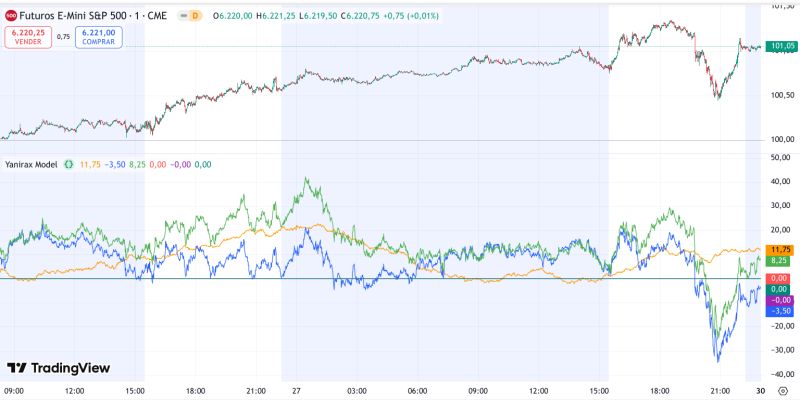Click the orange 11,75 price scale label
Image resolution: width=800 pixels, height=404 pixels.
click(x=778, y=249)
